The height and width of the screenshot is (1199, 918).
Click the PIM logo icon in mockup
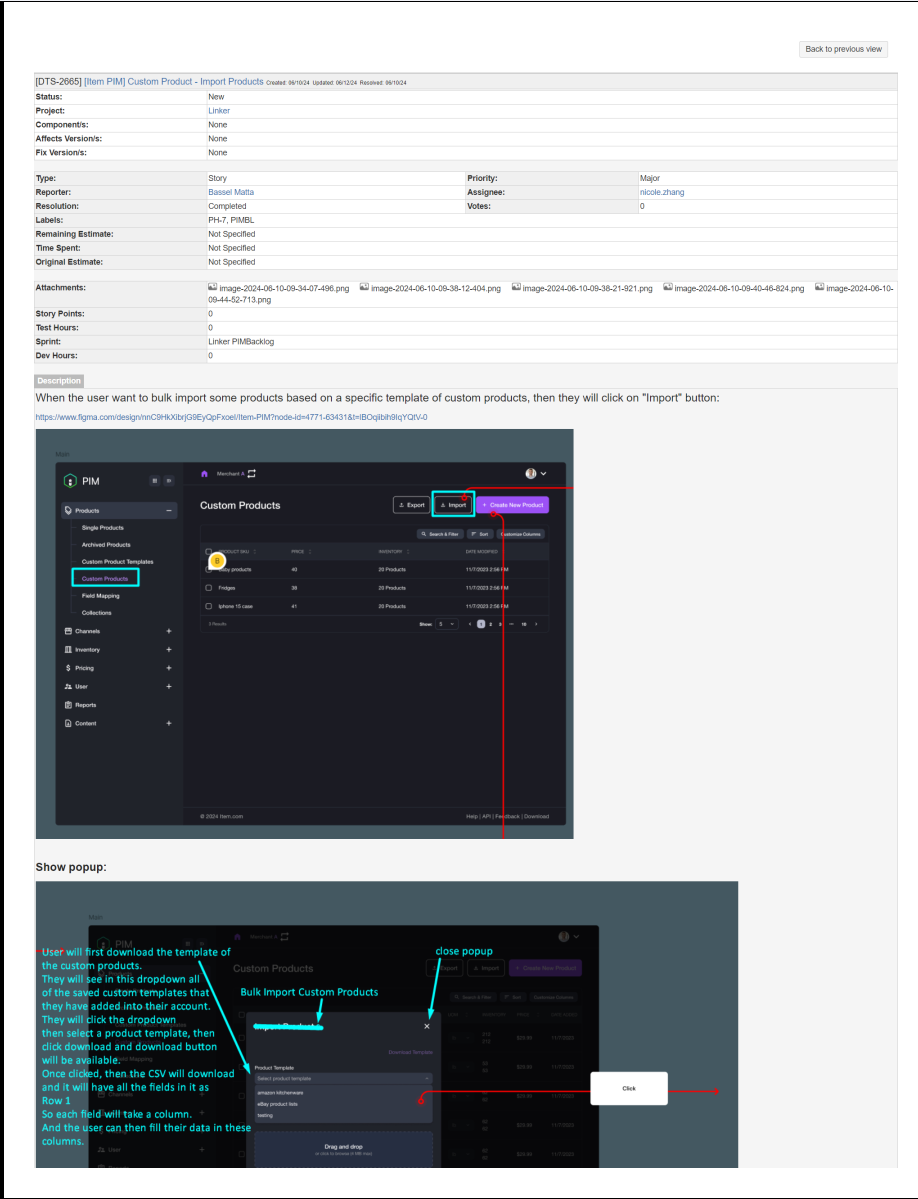pyautogui.click(x=70, y=481)
